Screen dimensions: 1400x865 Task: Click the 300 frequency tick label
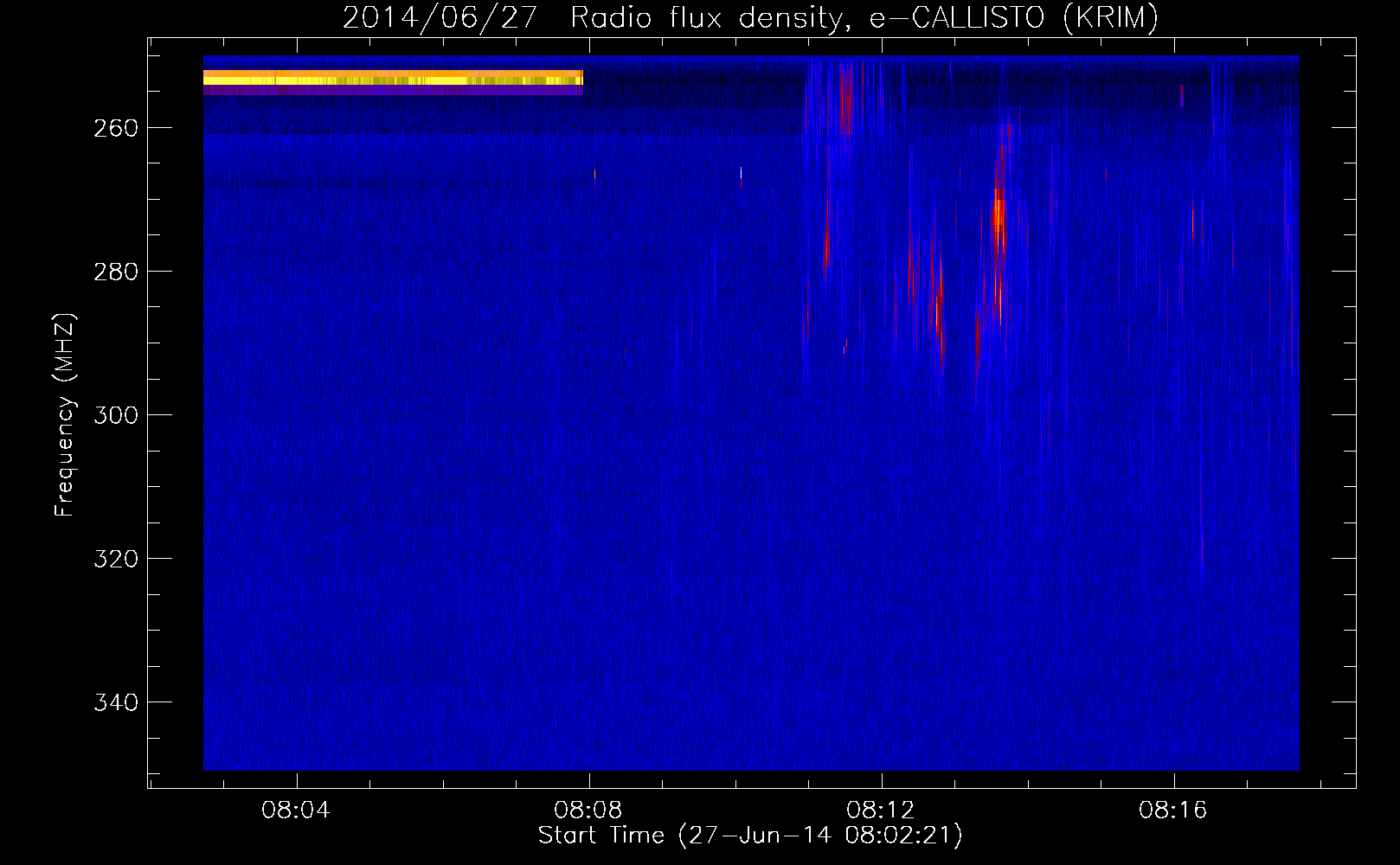click(116, 415)
